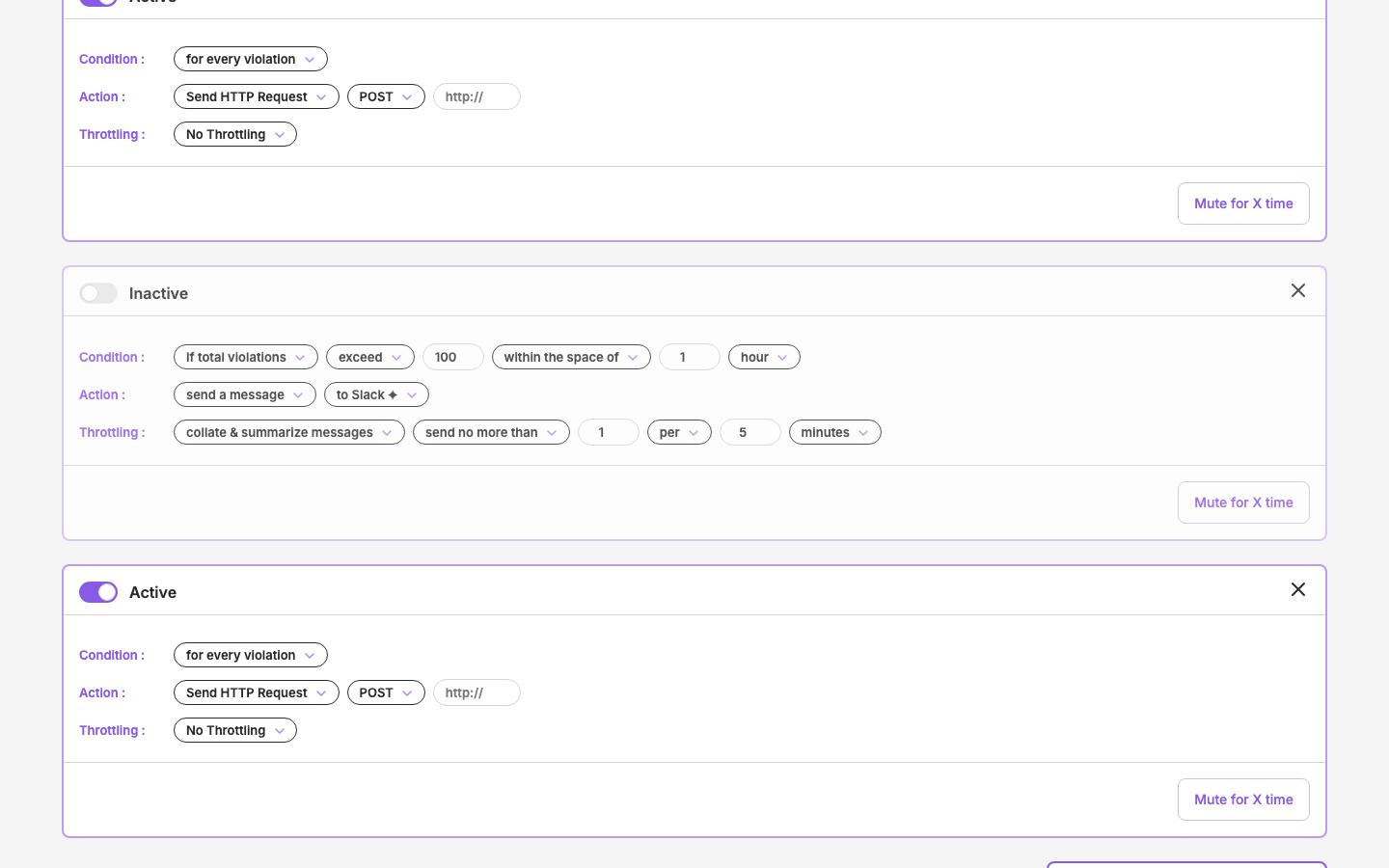
Task: Click 'Throttling :' label in the bottom rule
Action: pyautogui.click(x=112, y=730)
